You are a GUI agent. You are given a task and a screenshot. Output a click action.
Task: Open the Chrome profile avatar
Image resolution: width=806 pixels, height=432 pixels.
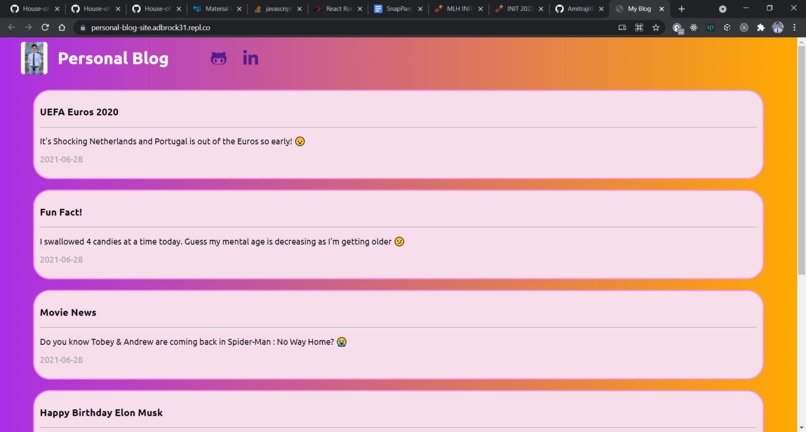point(778,28)
